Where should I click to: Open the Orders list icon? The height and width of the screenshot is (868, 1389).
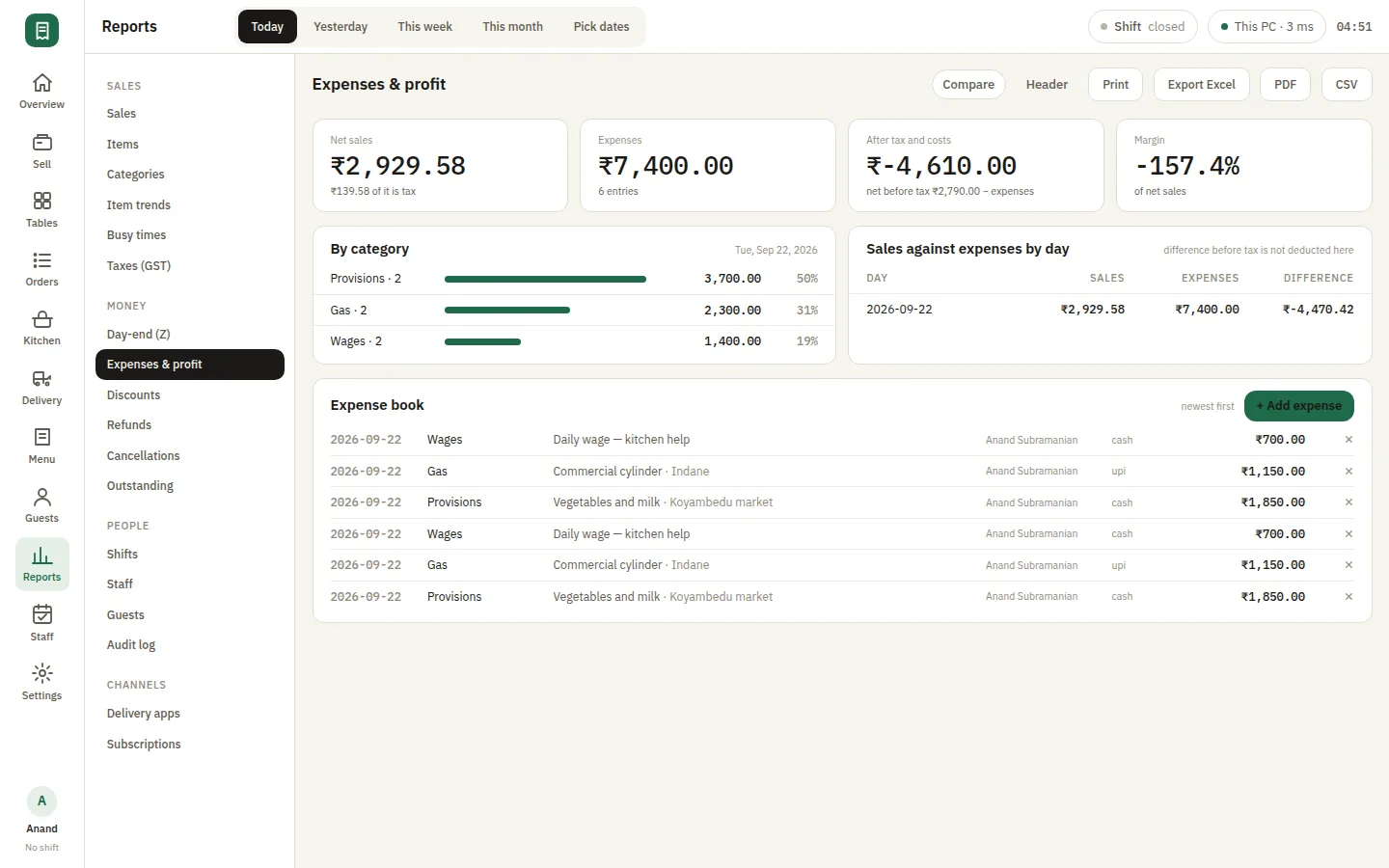[41, 269]
